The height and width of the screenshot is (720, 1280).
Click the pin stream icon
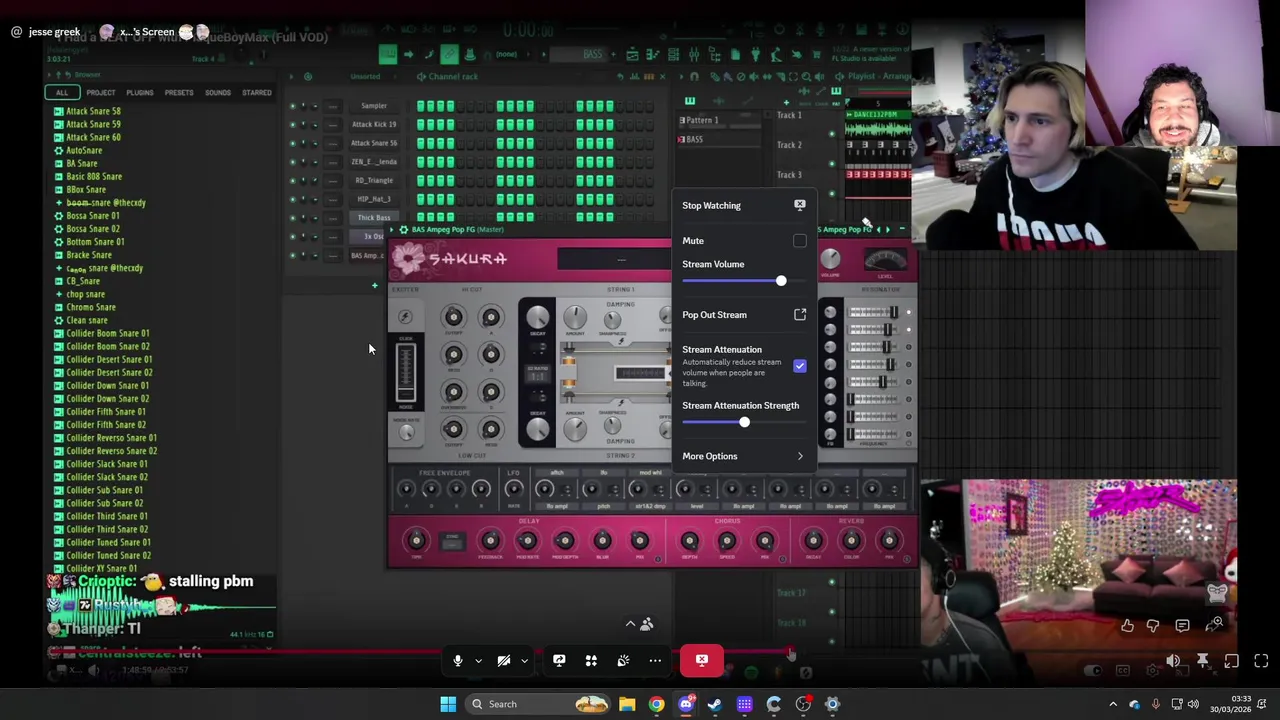[x=1202, y=661]
